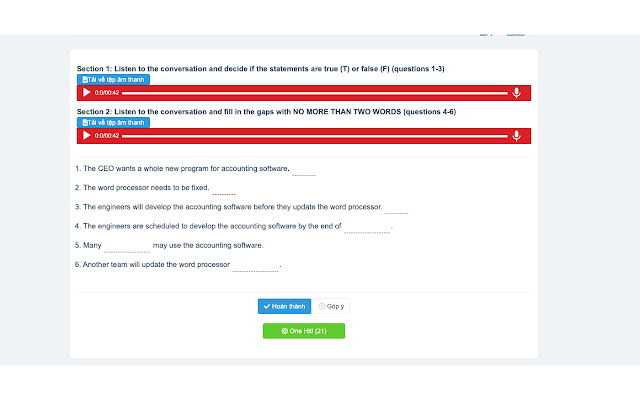
Task: Seek within the Section 2 audio progress bar
Action: (314, 136)
